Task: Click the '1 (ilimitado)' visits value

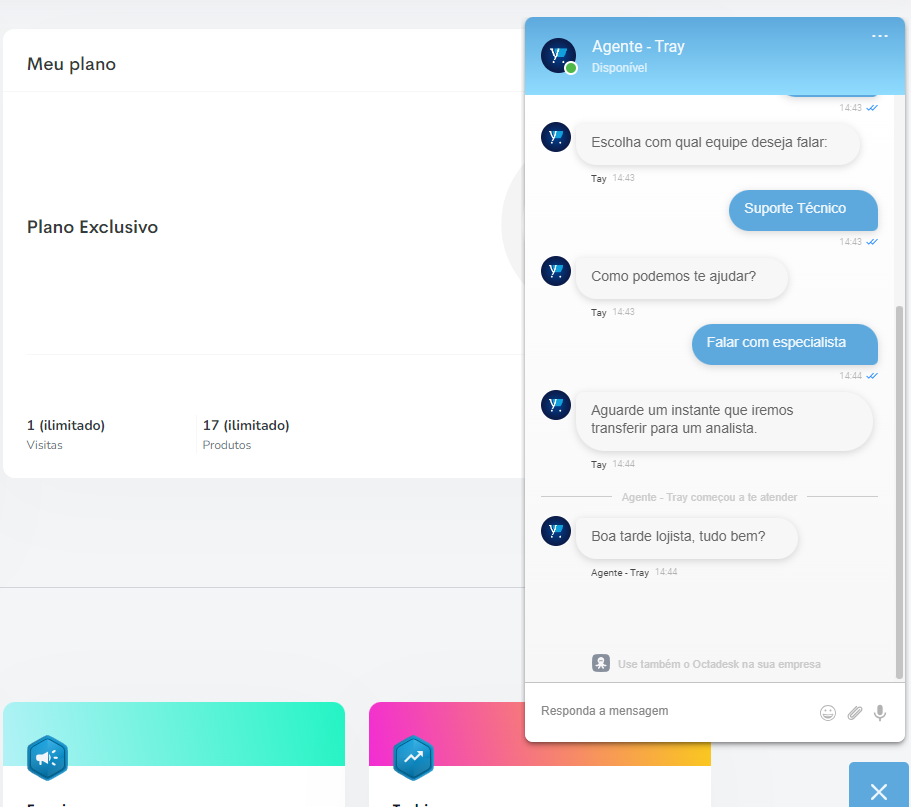Action: click(x=66, y=425)
